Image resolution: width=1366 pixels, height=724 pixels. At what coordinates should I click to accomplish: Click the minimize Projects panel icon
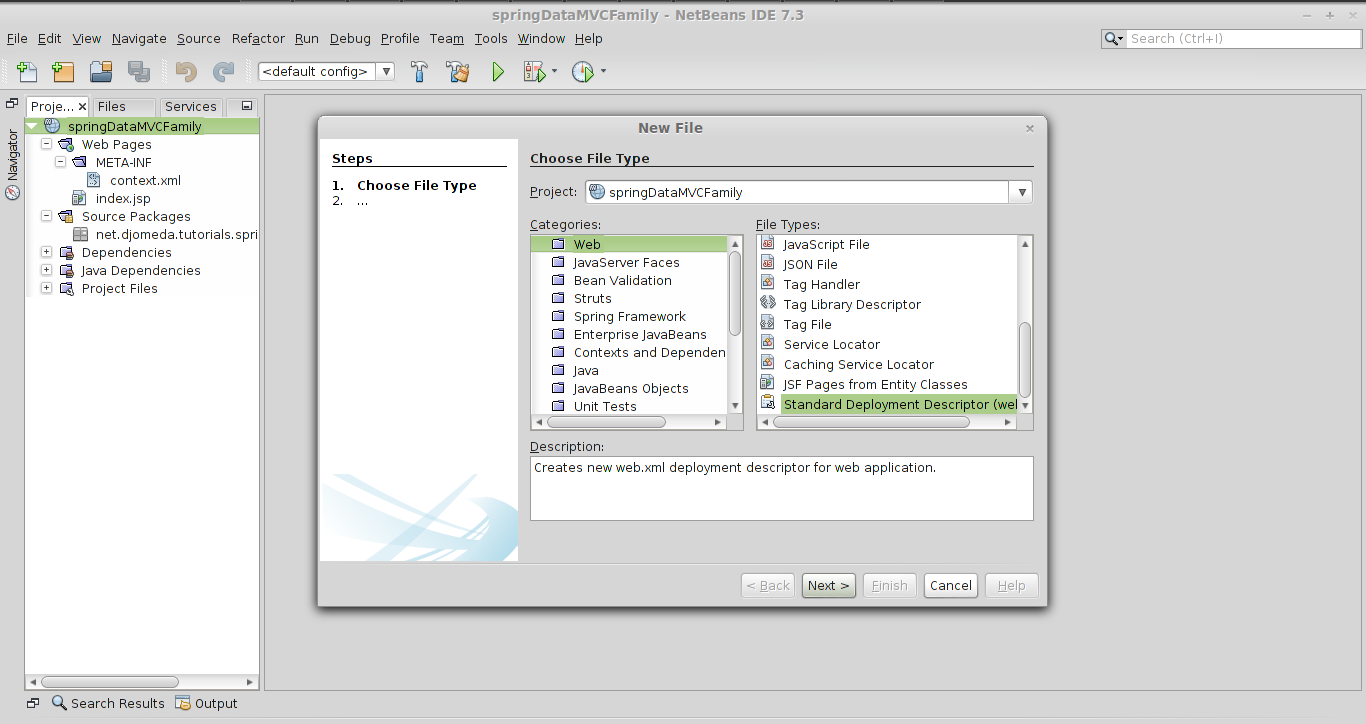pos(247,106)
